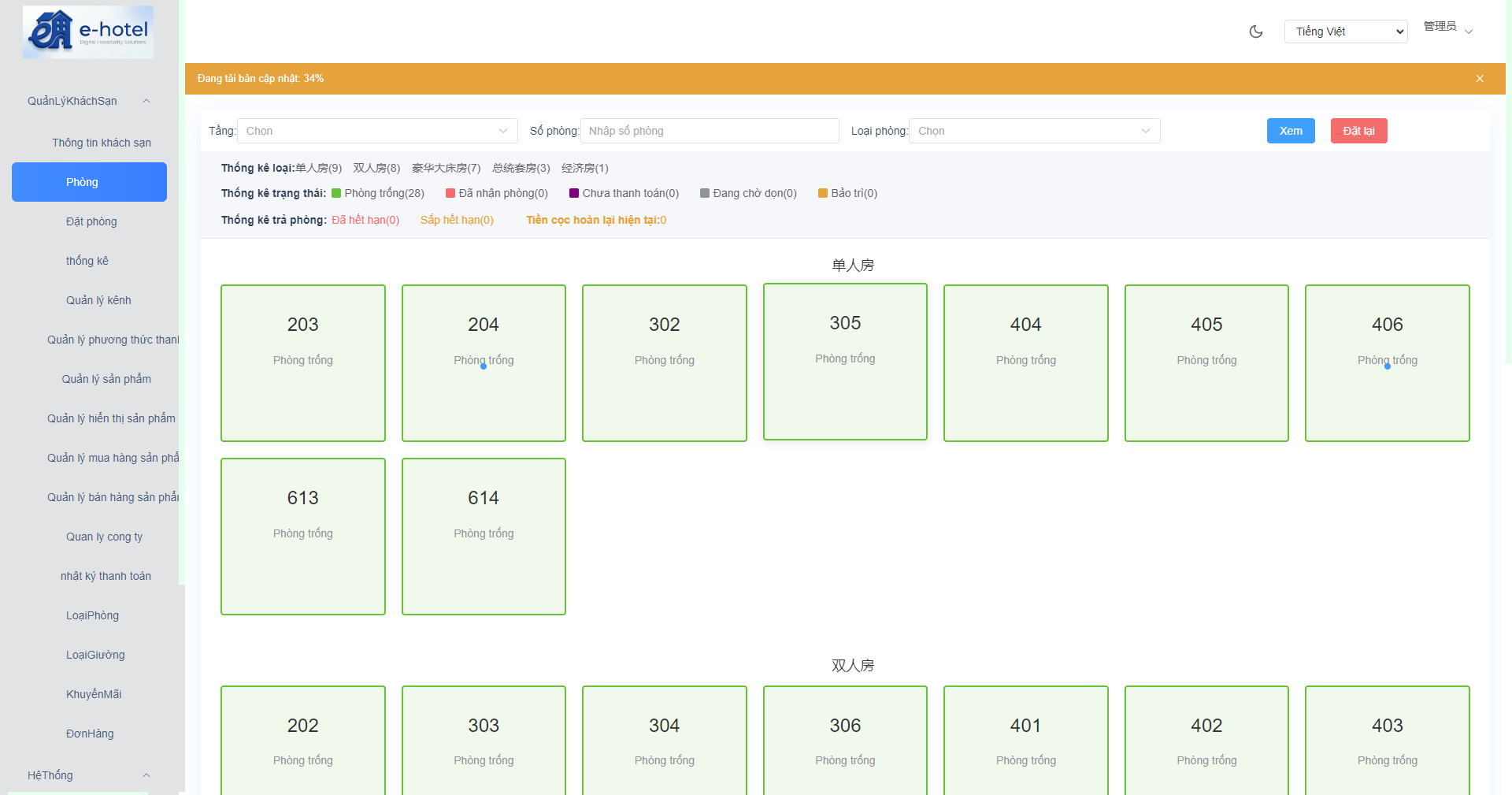The width and height of the screenshot is (1512, 795).
Task: Open room card 402
Action: [x=1206, y=741]
